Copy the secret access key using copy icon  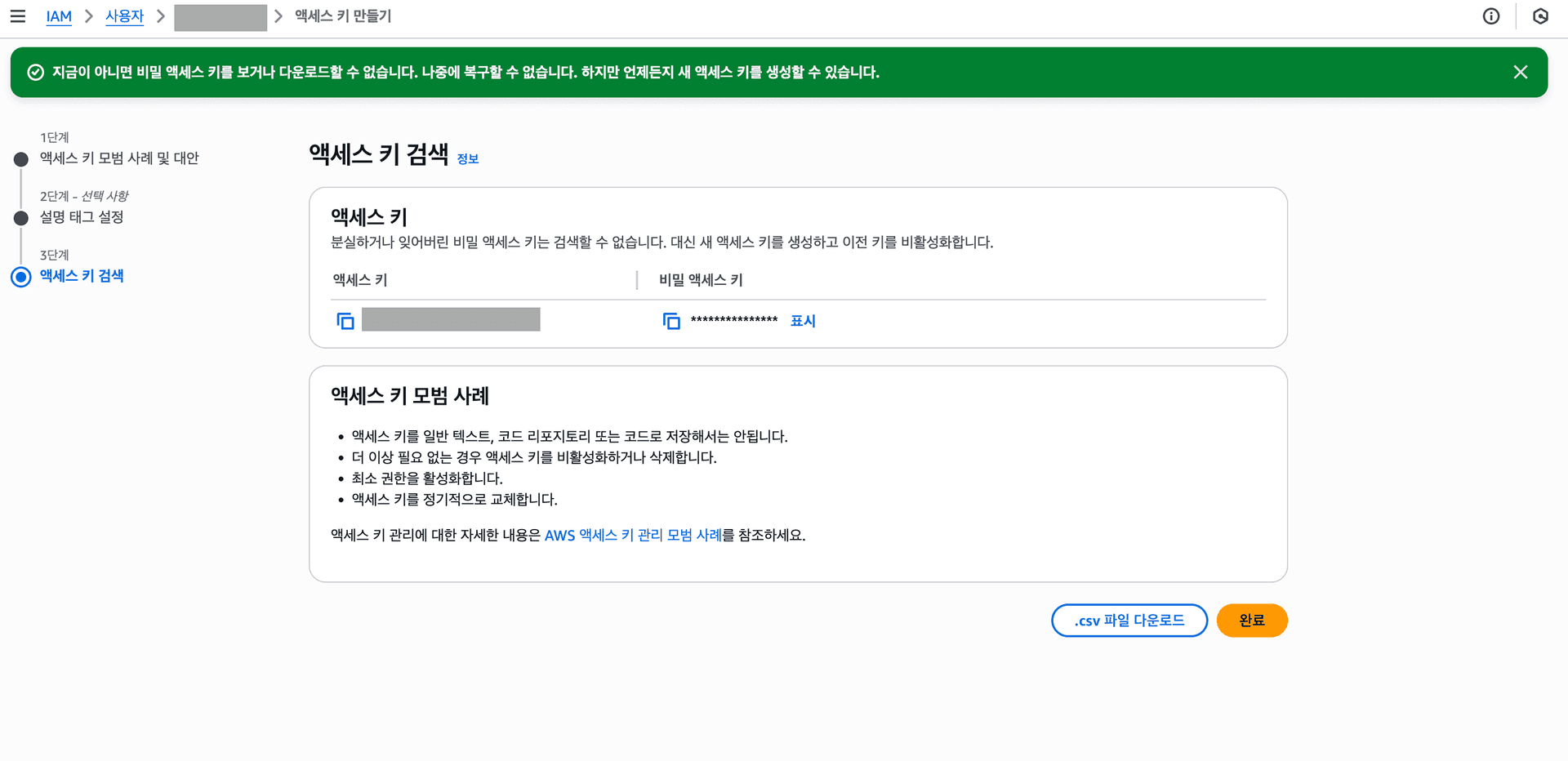coord(671,321)
